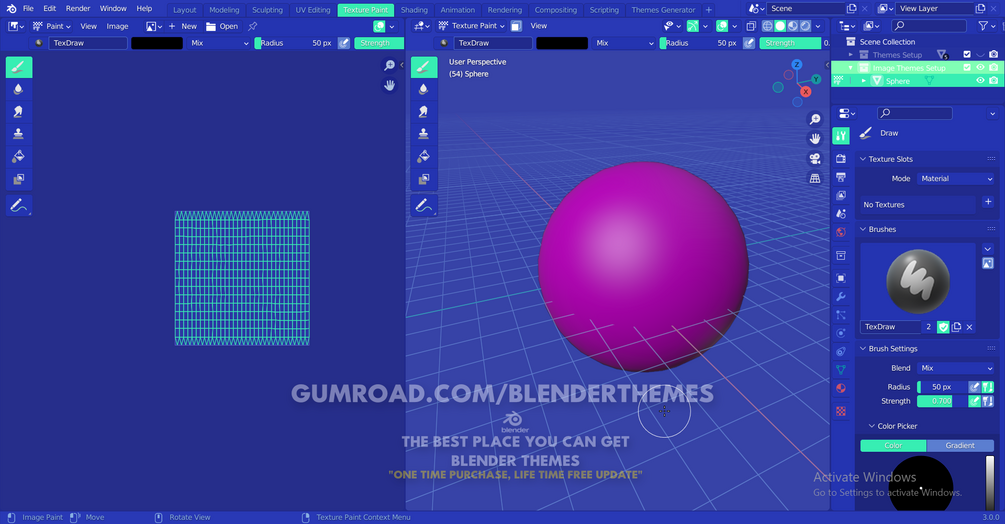The height and width of the screenshot is (524, 1005).
Task: Hide the Sphere object with eye icon
Action: 980,81
